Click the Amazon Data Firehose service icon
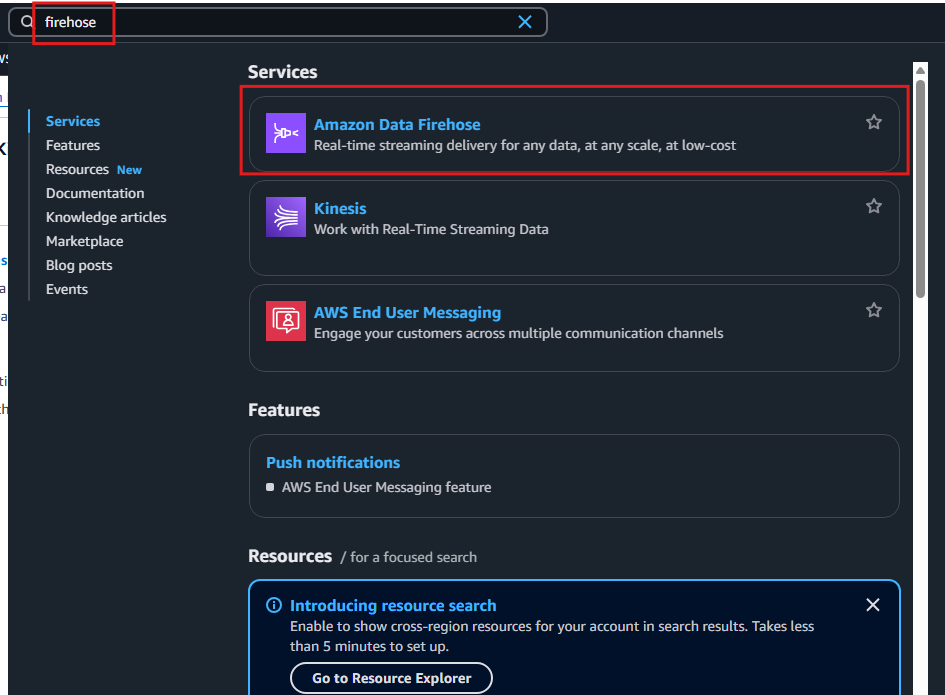 coord(286,133)
